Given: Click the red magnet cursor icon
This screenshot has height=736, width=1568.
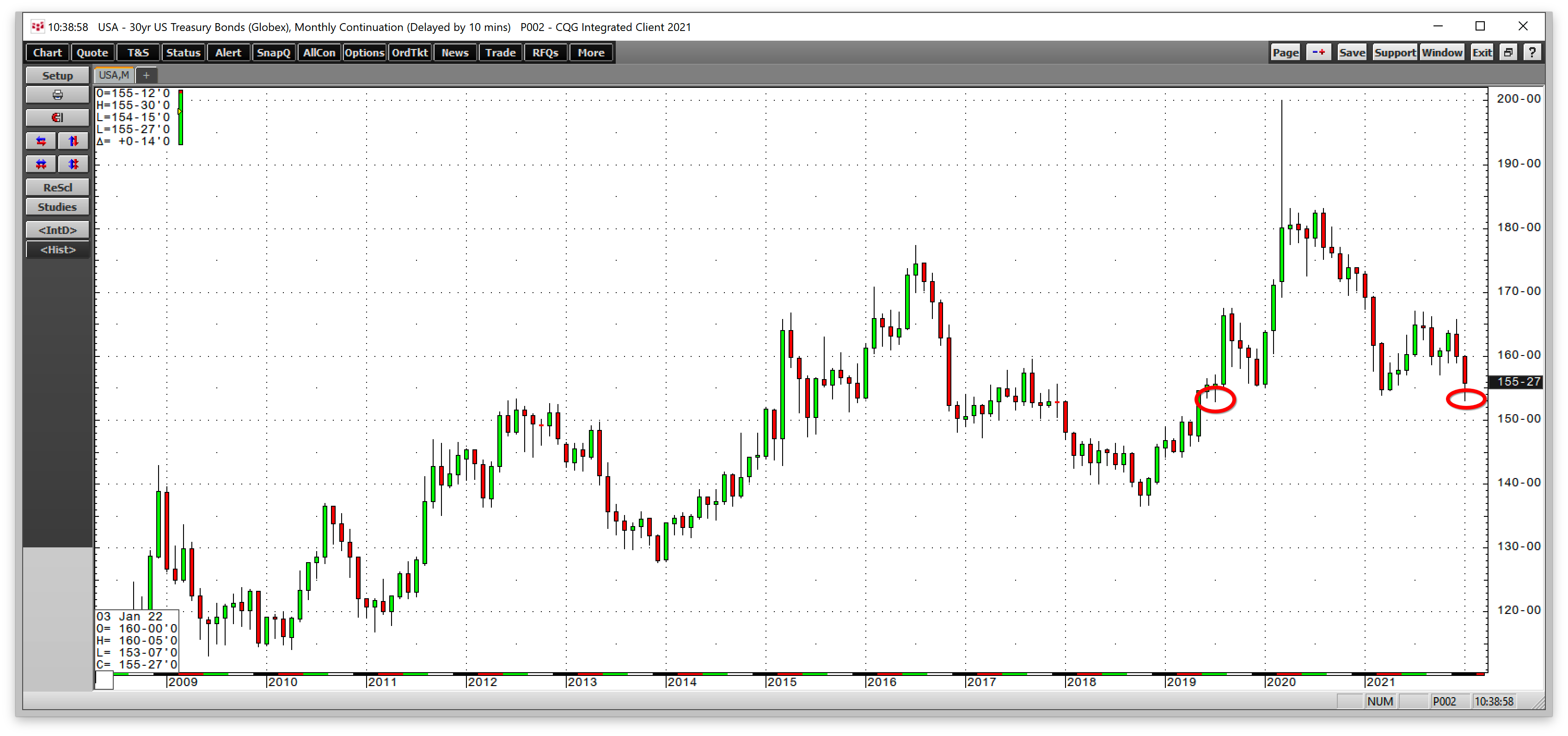Looking at the screenshot, I should click(x=57, y=117).
